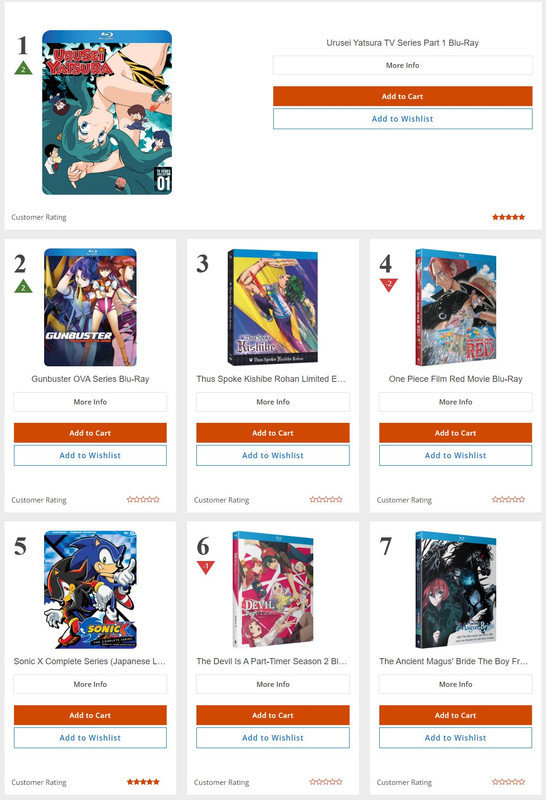Screen dimensions: 546x800
Task: Add One Piece Film Red to wishlist
Action: point(456,456)
